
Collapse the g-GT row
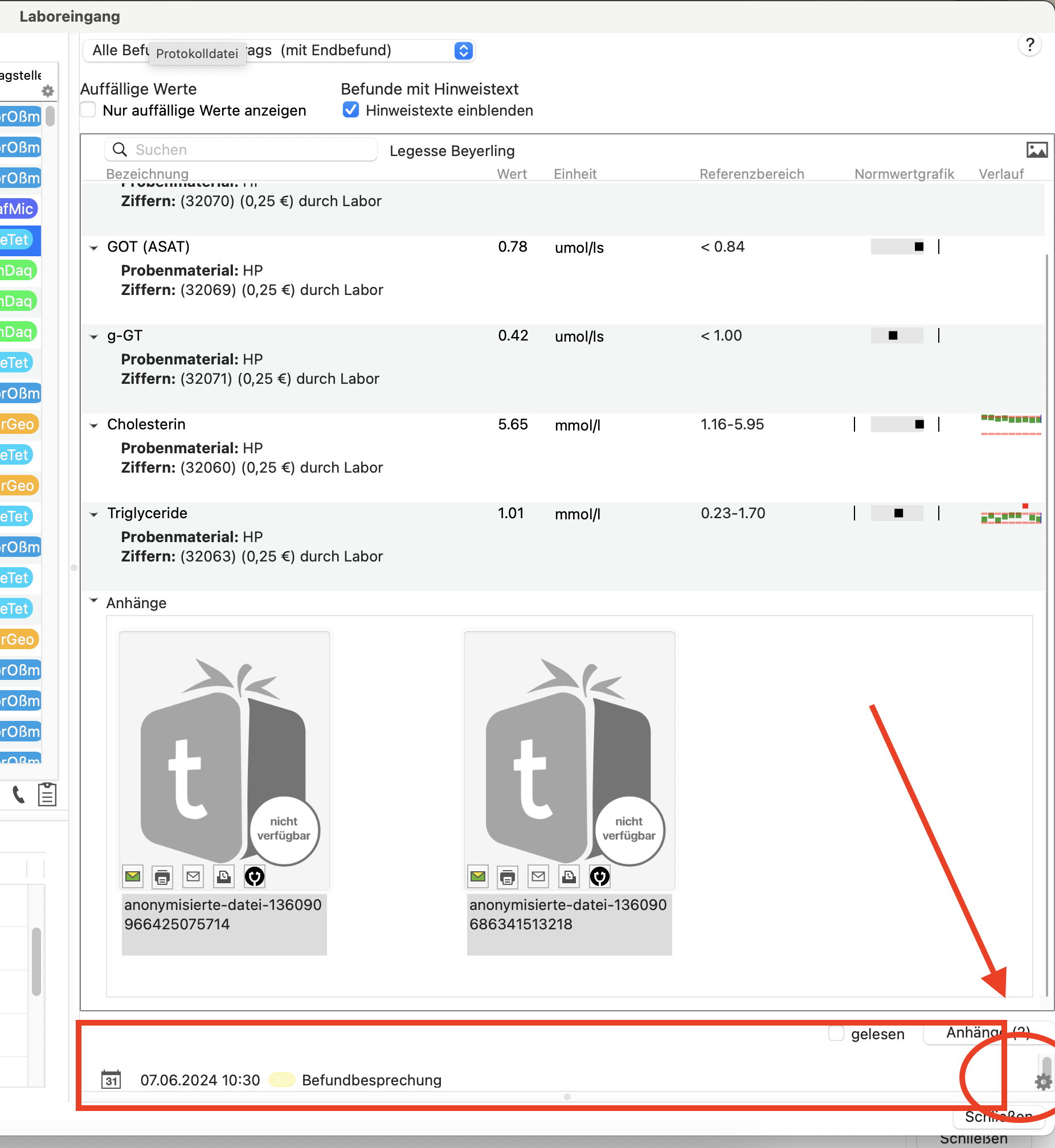[x=94, y=337]
